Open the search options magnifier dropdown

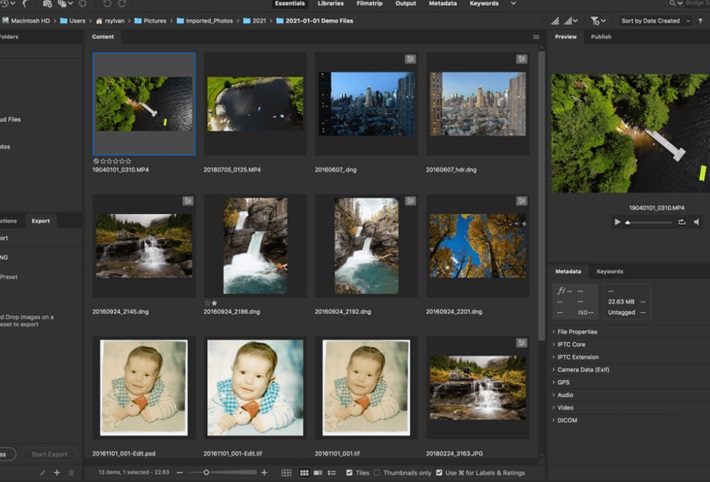click(x=676, y=3)
